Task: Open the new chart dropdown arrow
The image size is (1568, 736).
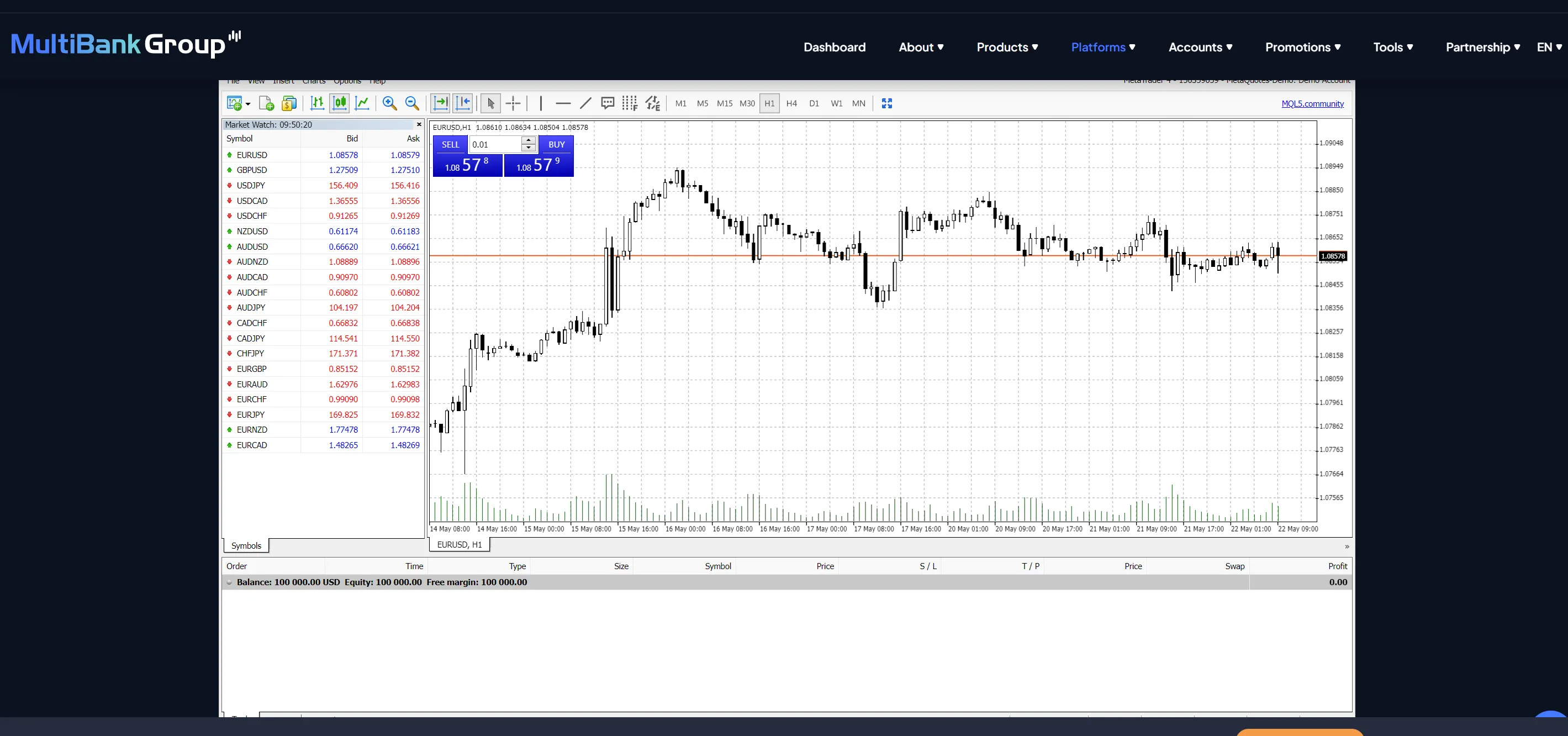Action: [248, 104]
